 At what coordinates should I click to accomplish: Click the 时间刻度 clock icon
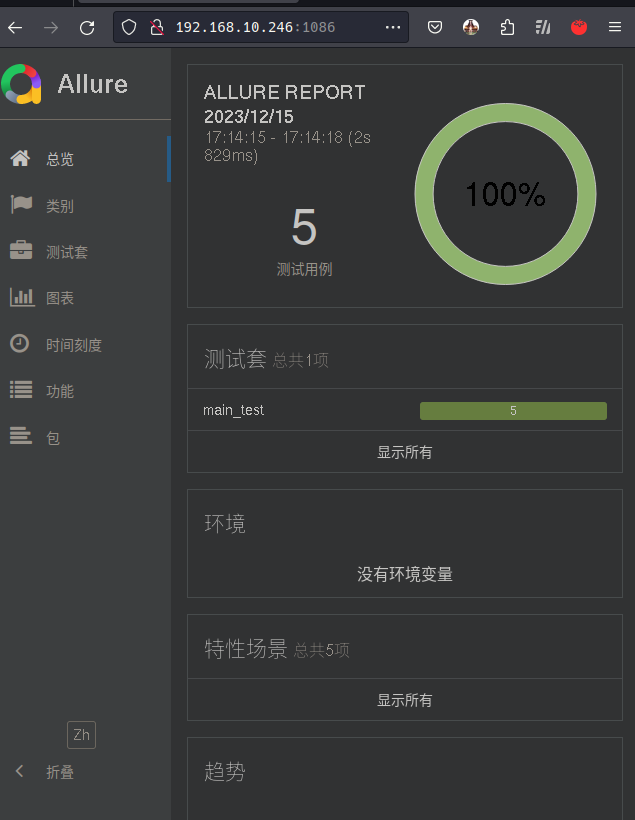[x=20, y=344]
